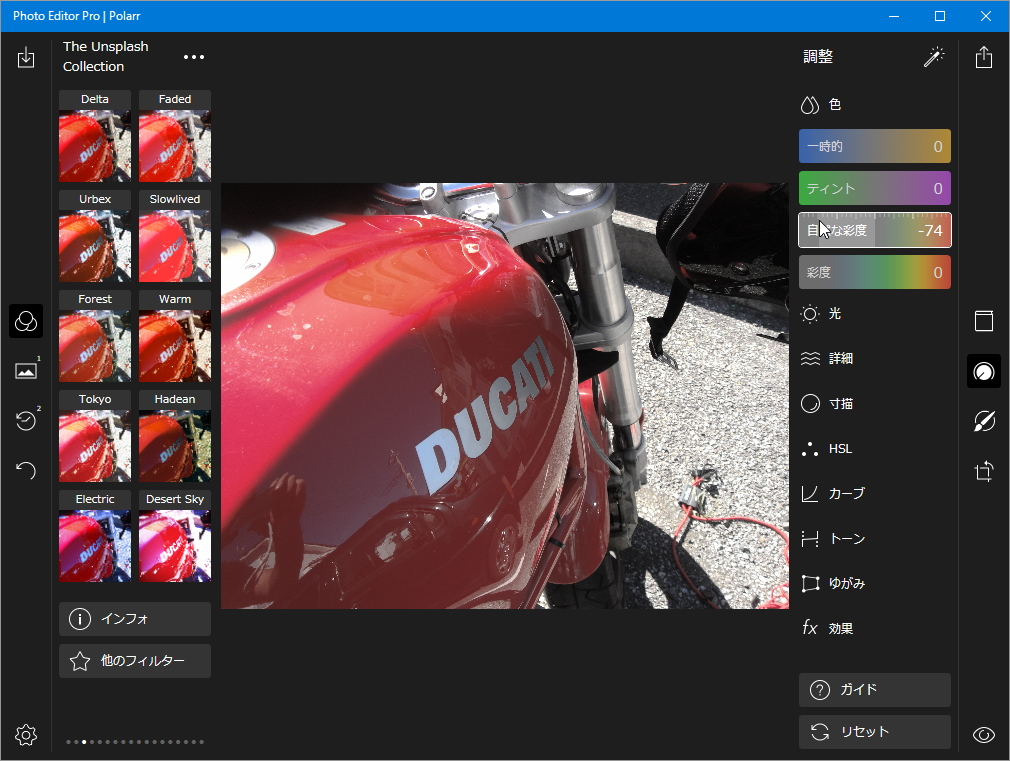Open the local adjustments brush icon
This screenshot has width=1010, height=761.
(984, 421)
